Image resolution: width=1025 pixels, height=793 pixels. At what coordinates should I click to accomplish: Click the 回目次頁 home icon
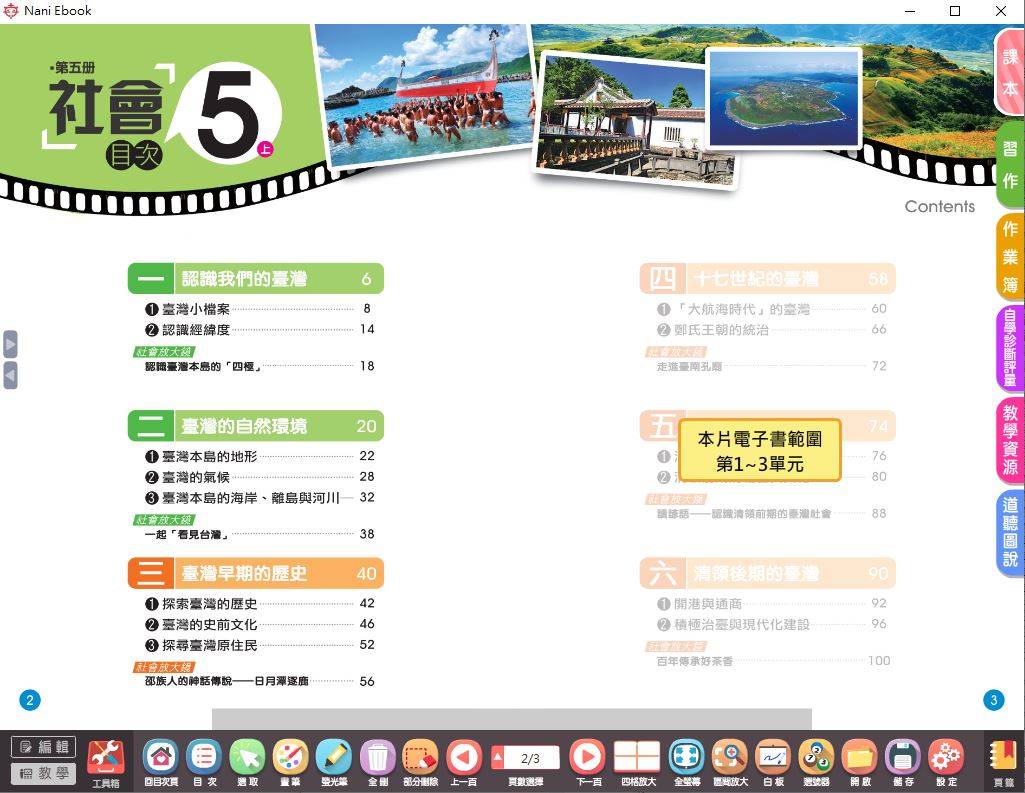pos(161,762)
